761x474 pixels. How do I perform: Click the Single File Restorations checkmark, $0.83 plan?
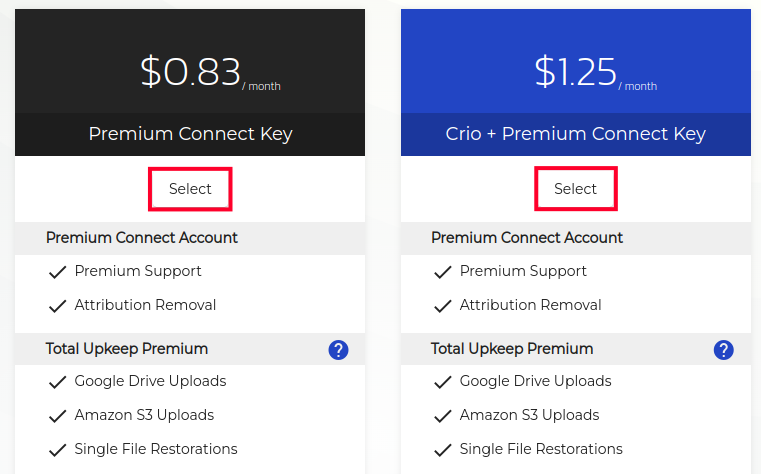coord(56,450)
